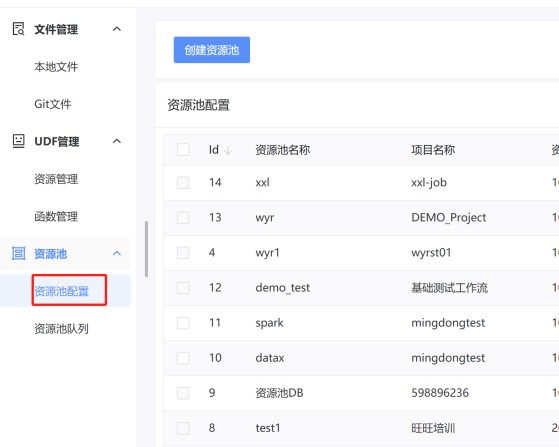Check the test1 row checkbox
The height and width of the screenshot is (447, 559).
(x=183, y=428)
